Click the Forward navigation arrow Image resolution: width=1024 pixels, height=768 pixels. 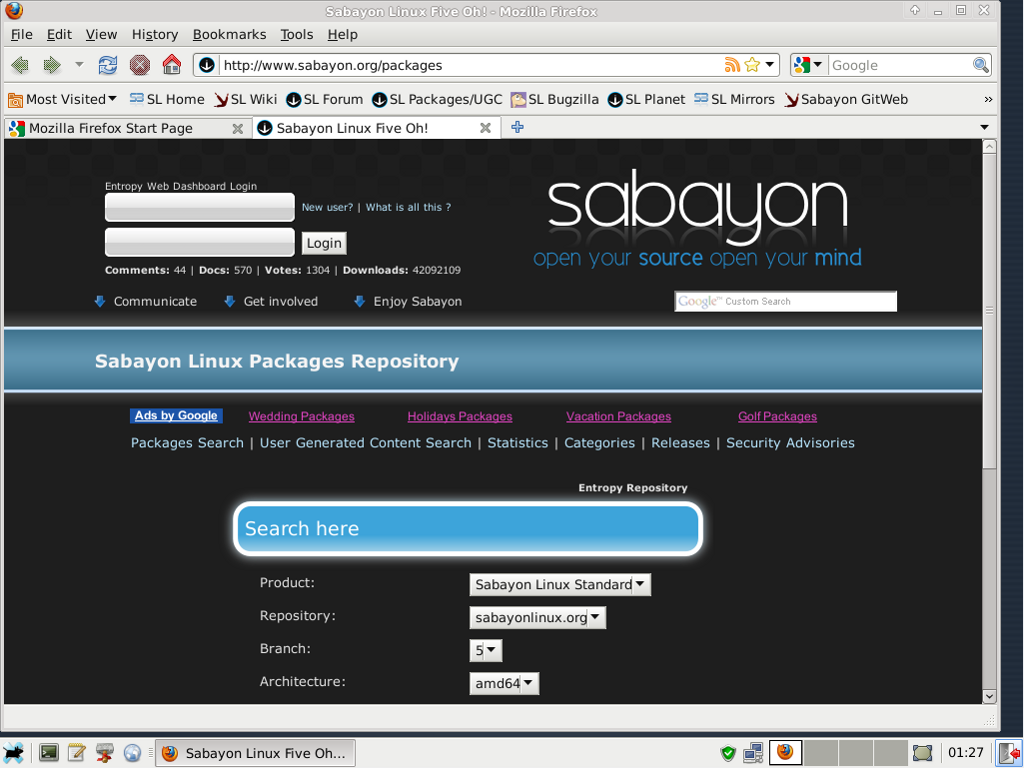click(52, 65)
